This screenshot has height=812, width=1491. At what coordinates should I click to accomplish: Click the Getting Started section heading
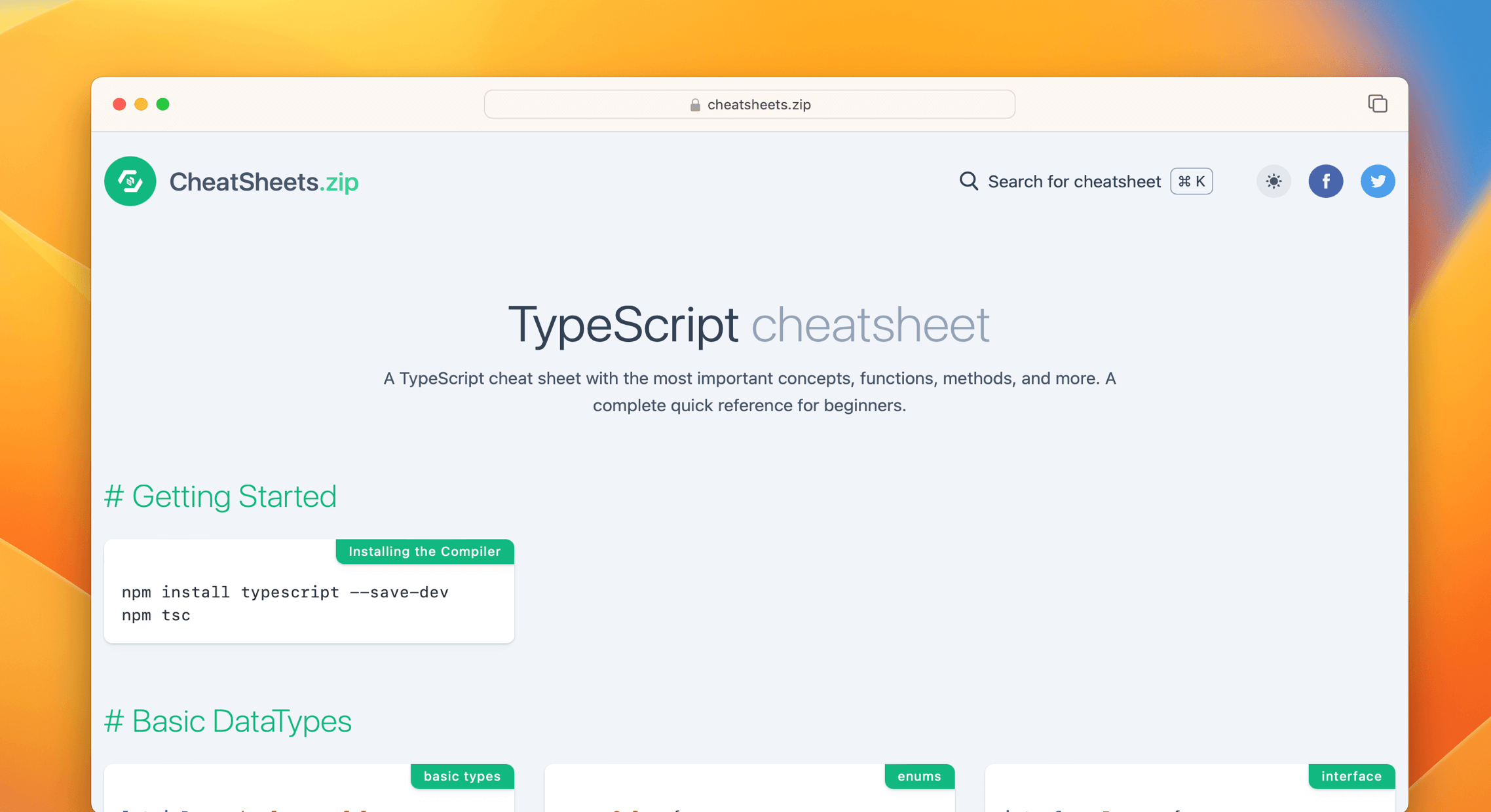coord(221,496)
